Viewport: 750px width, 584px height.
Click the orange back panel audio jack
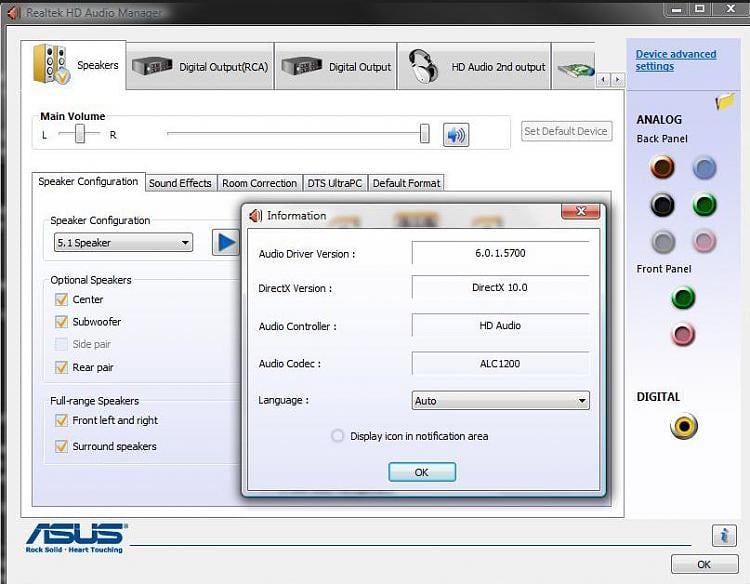coord(662,167)
